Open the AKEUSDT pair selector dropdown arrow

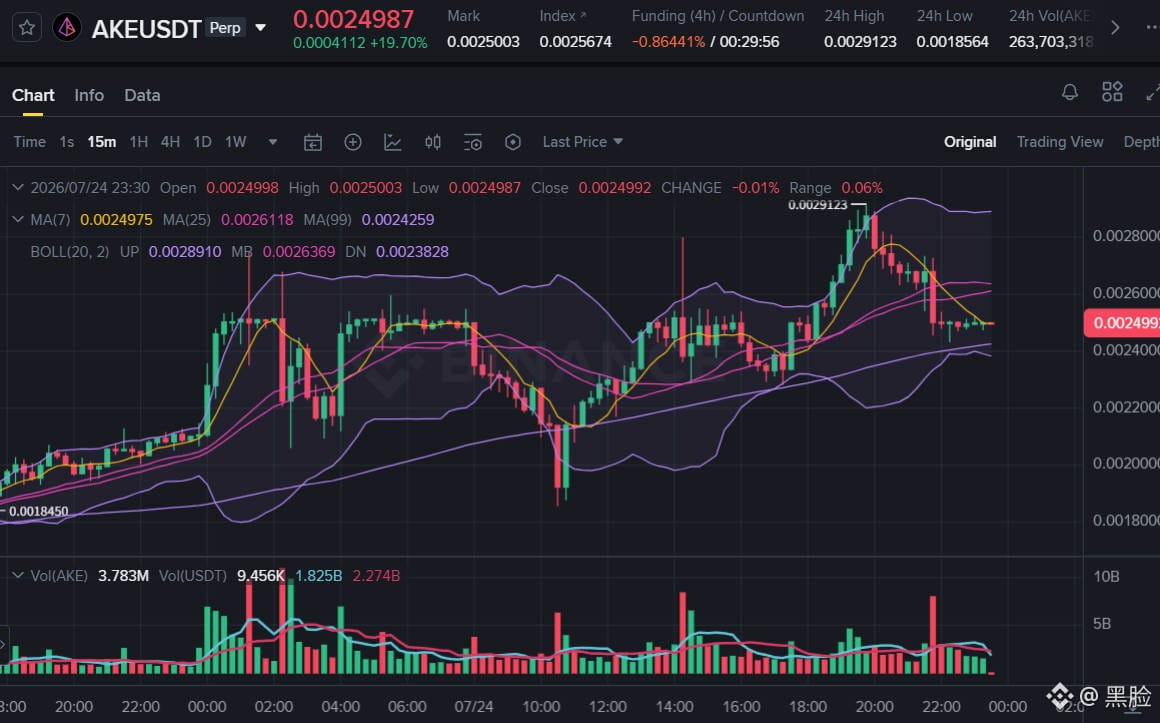pos(260,28)
